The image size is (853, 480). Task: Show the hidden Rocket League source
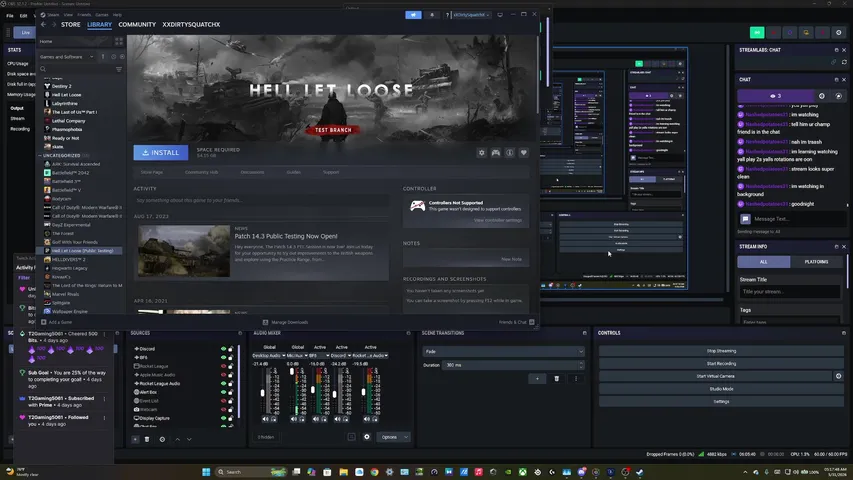223,366
